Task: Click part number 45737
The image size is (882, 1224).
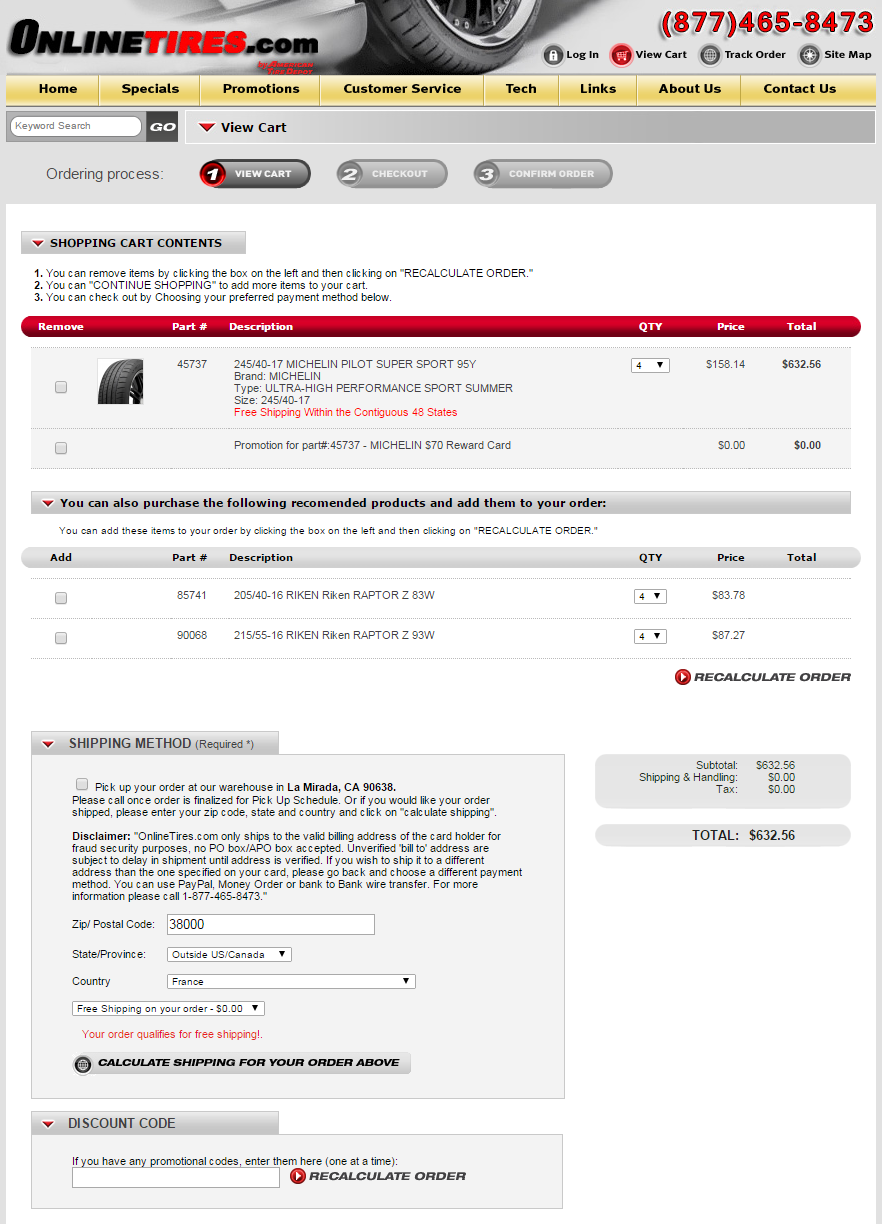Action: coord(192,364)
